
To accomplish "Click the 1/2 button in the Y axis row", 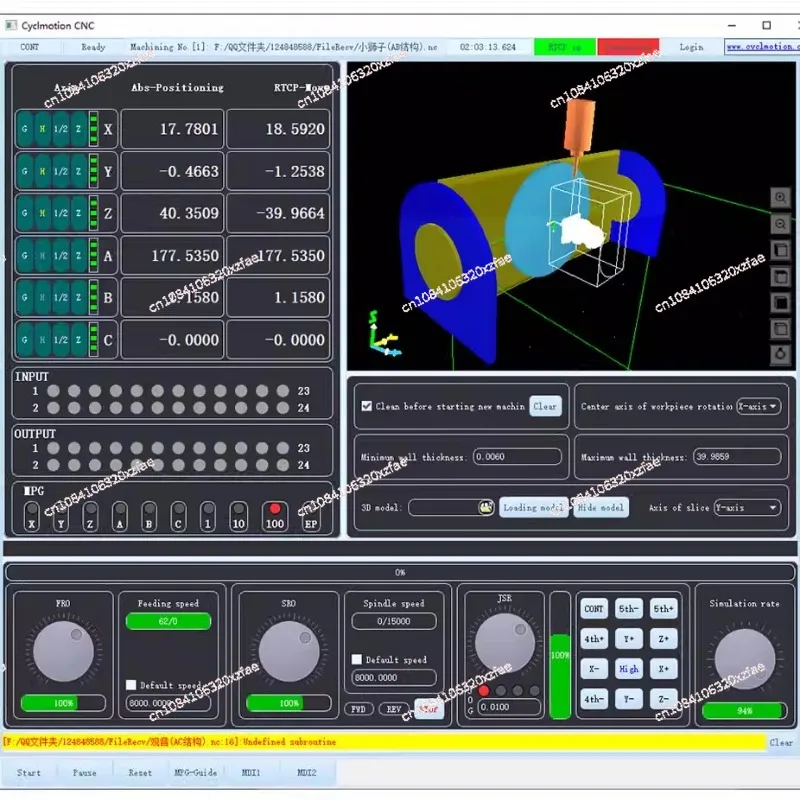I will pyautogui.click(x=61, y=171).
